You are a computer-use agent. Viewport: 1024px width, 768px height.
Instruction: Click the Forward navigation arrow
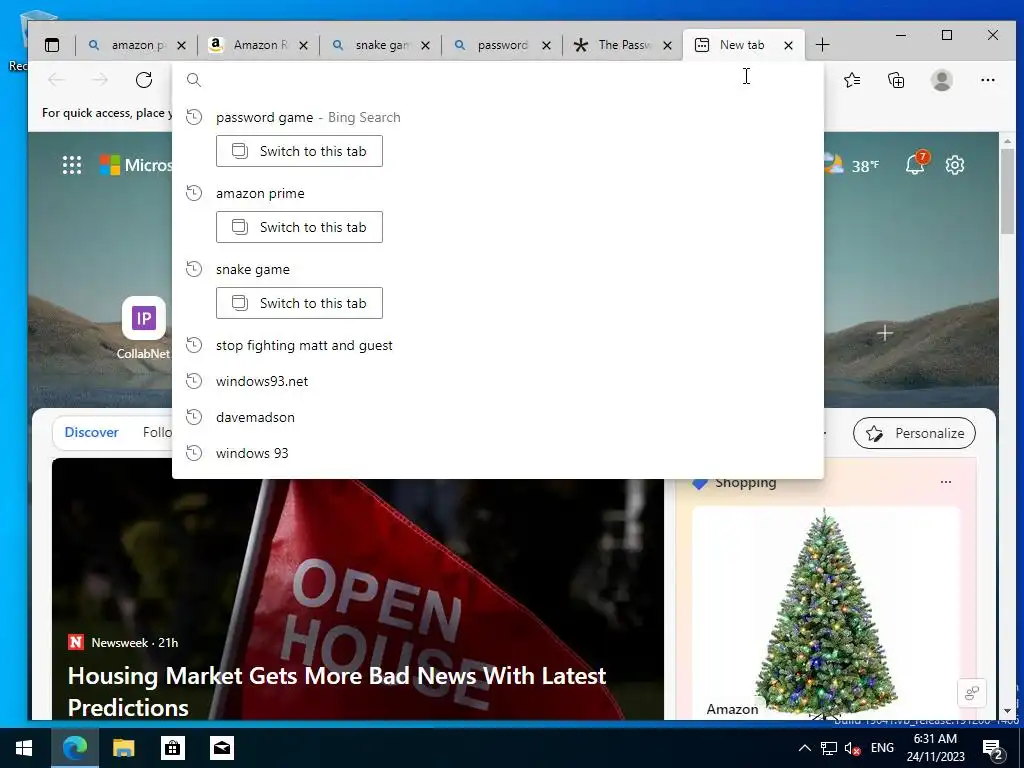100,80
